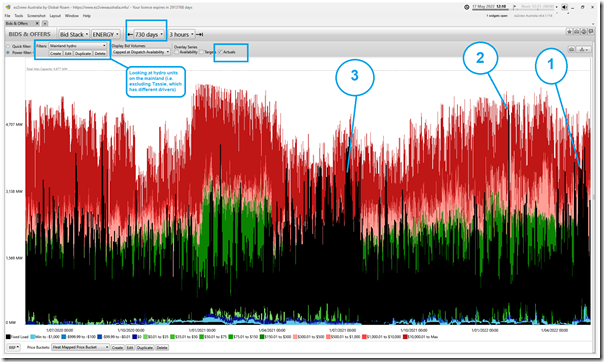
Task: Click the play button in time bar
Action: click(x=514, y=7)
